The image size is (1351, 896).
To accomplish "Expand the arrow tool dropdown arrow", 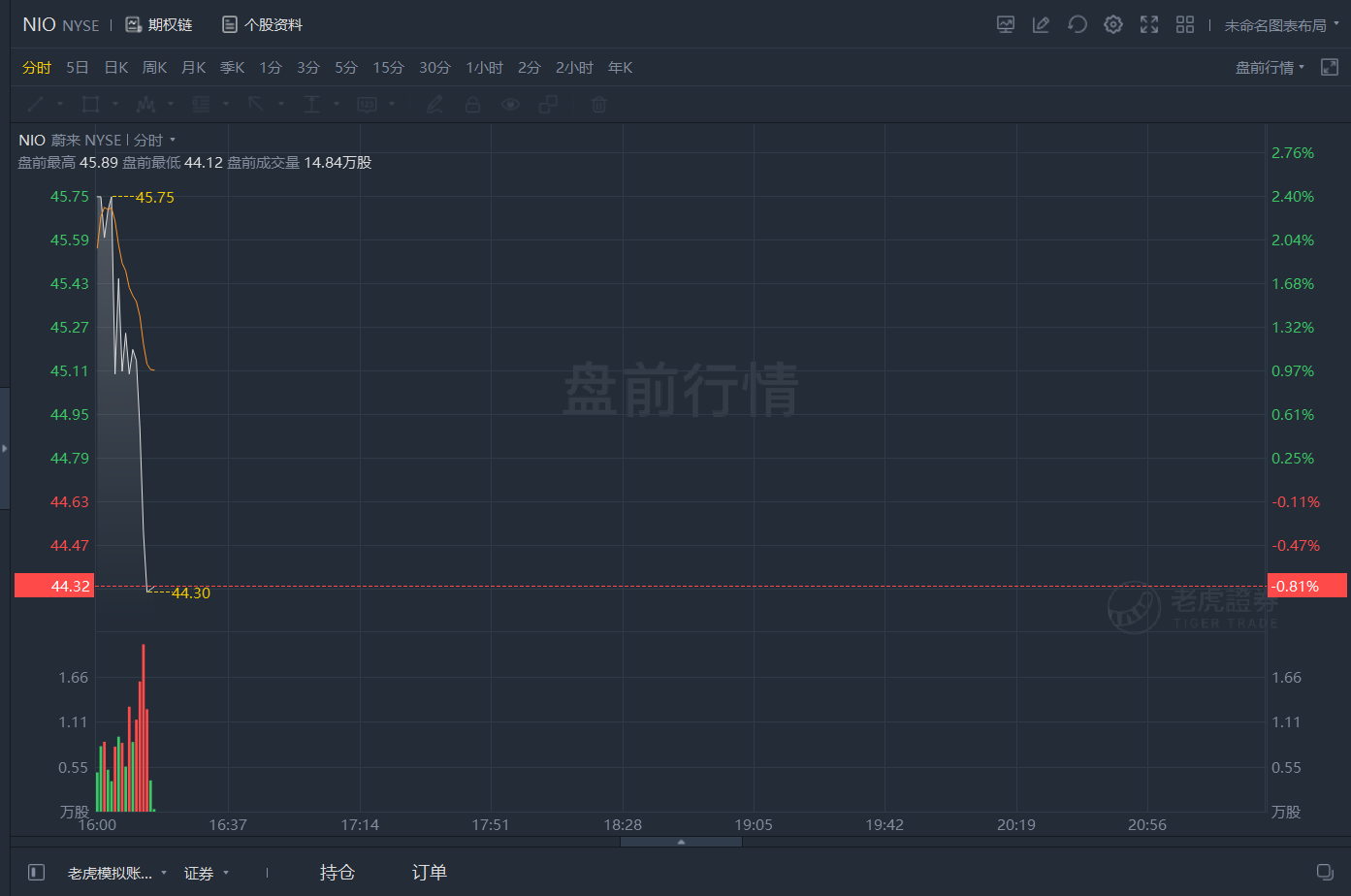I will (281, 104).
